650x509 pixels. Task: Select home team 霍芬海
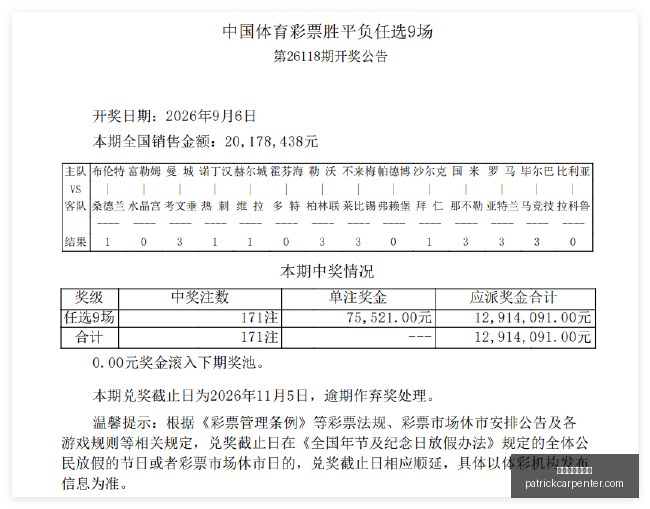286,171
